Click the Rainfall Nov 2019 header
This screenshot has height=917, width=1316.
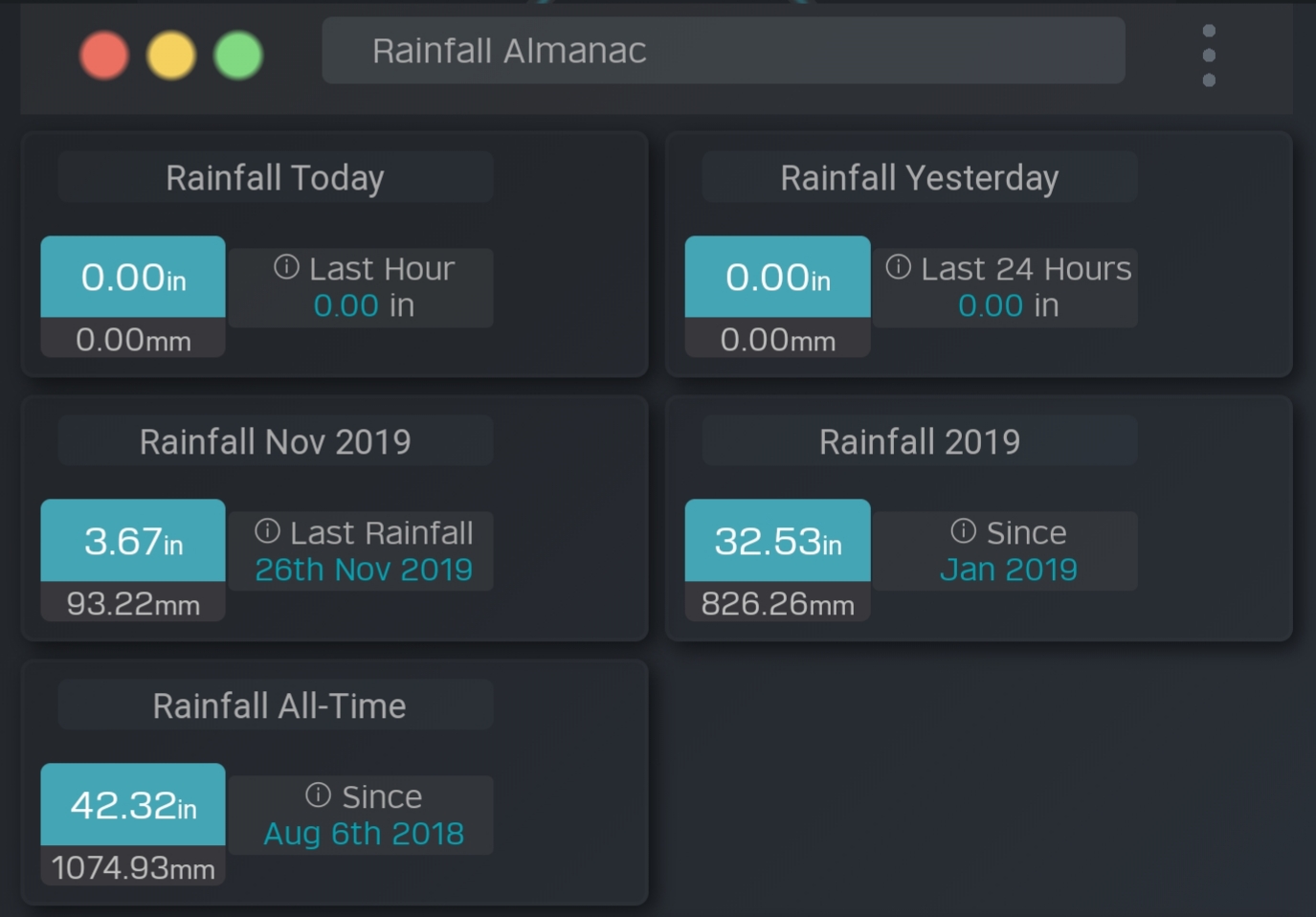pyautogui.click(x=275, y=442)
